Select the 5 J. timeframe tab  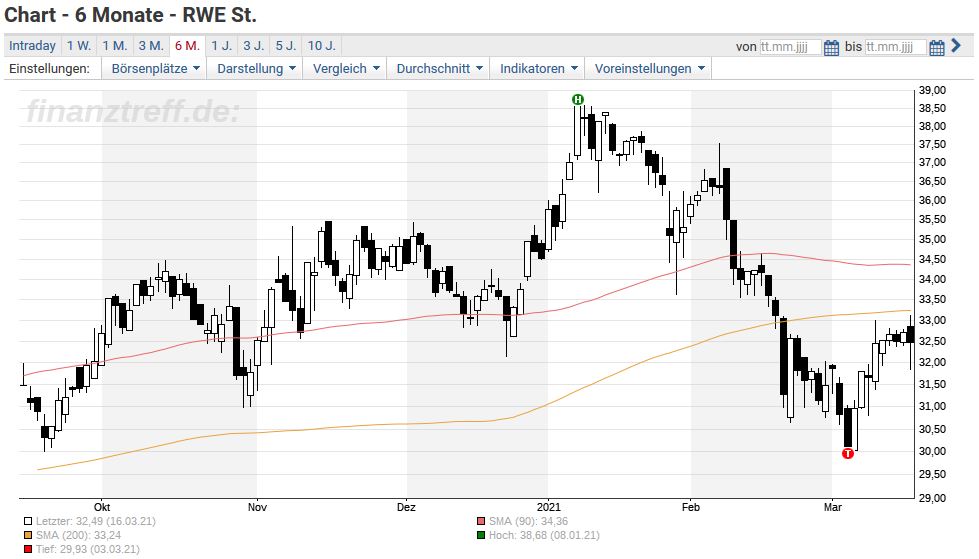pos(286,46)
